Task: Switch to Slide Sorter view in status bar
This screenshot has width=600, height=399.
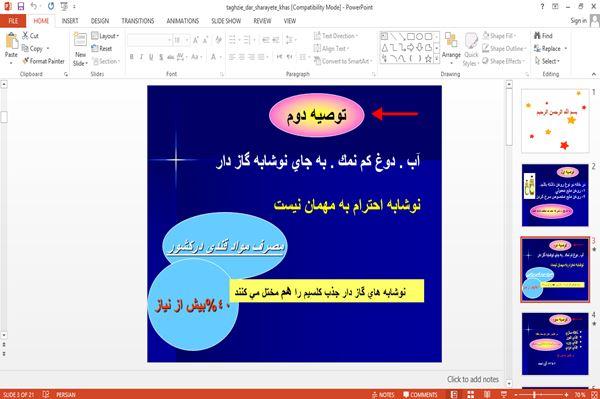Action: coord(471,394)
